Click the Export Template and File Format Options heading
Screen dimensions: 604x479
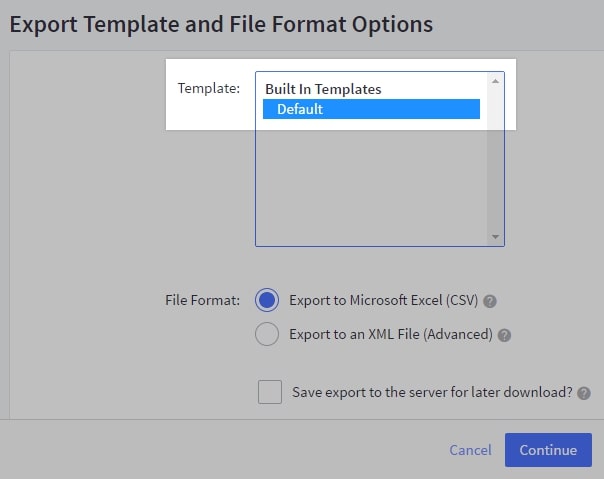coord(222,24)
